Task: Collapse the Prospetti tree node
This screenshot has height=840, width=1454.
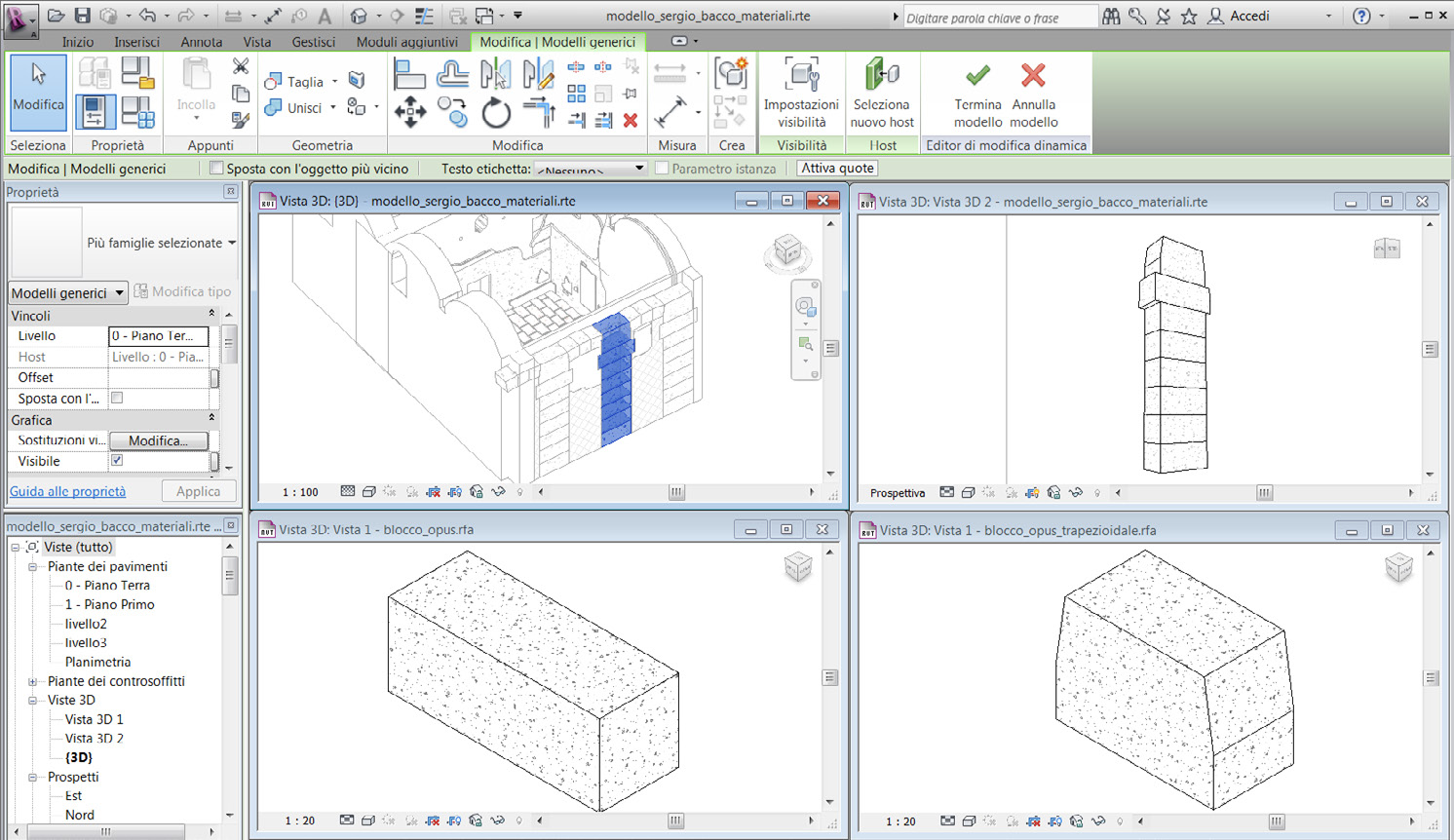Action: click(32, 778)
